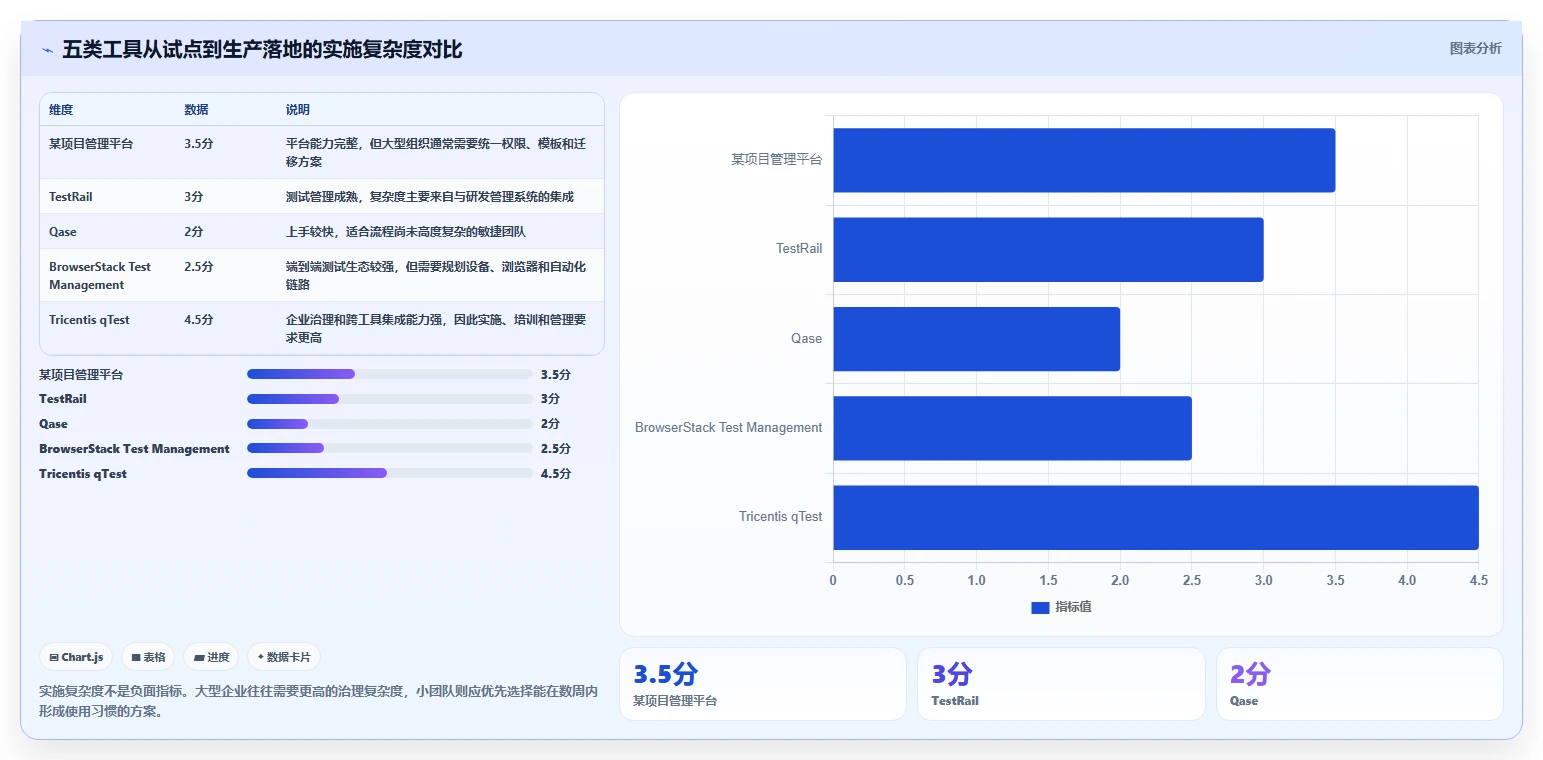Click the 2.5分 value beside the BrowserStack progress bar
This screenshot has height=760, width=1543.
555,449
